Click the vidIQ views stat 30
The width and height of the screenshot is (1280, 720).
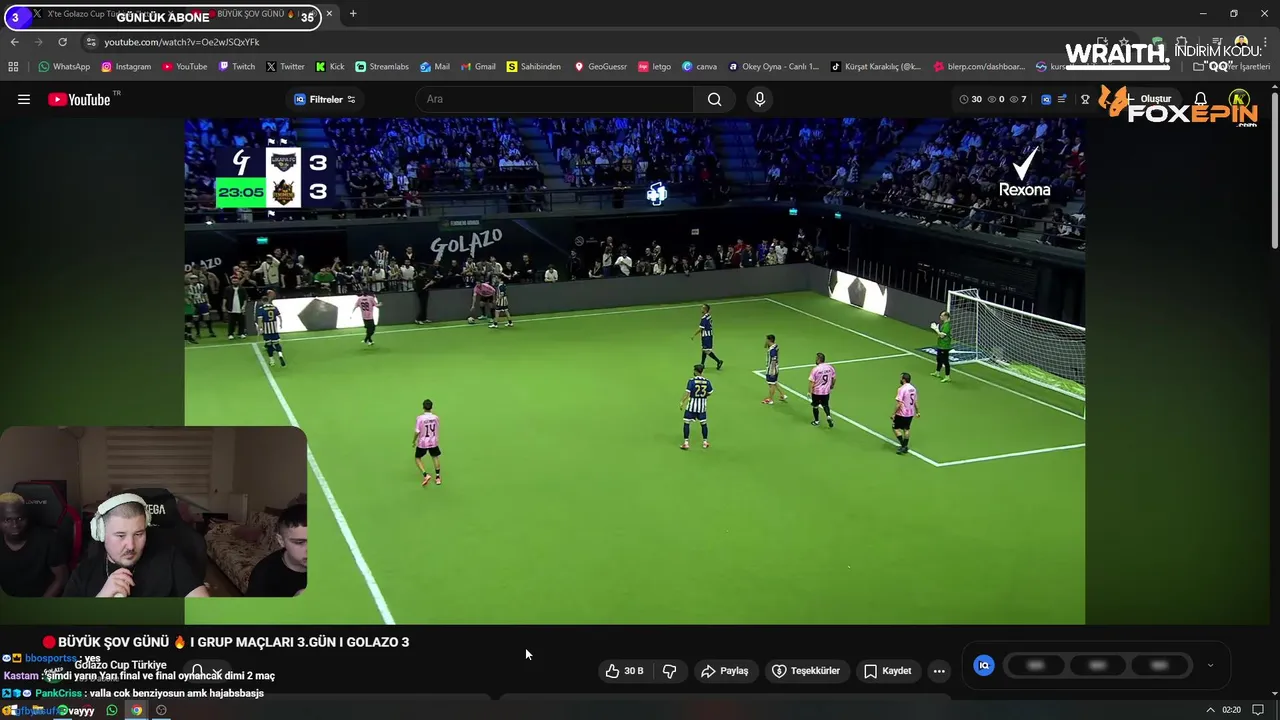click(971, 99)
